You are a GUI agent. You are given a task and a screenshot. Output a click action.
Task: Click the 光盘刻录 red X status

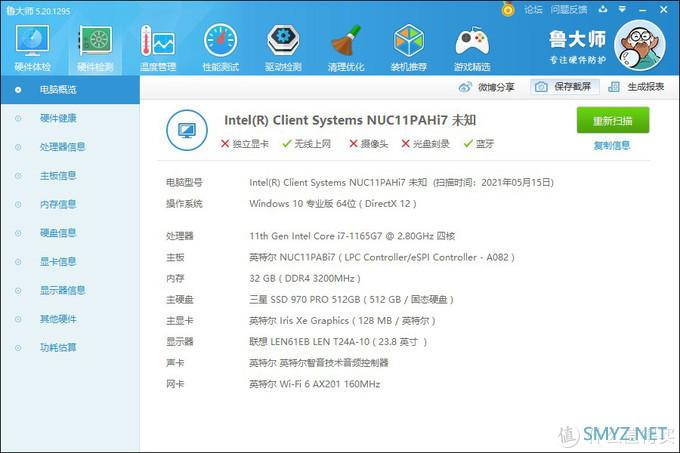click(x=425, y=143)
